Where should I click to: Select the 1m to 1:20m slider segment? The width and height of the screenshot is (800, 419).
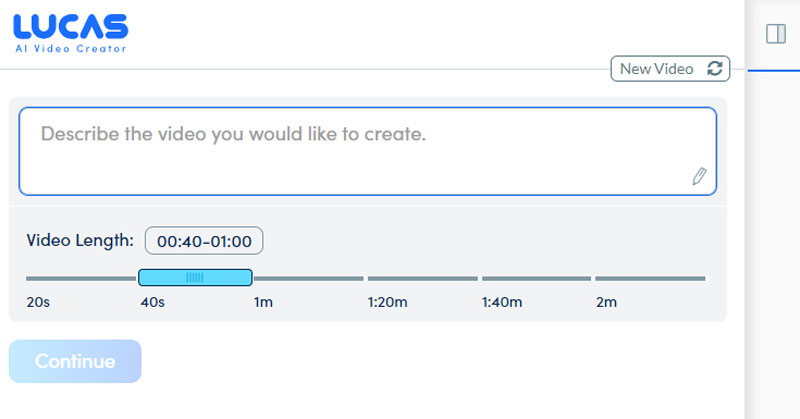tap(309, 279)
